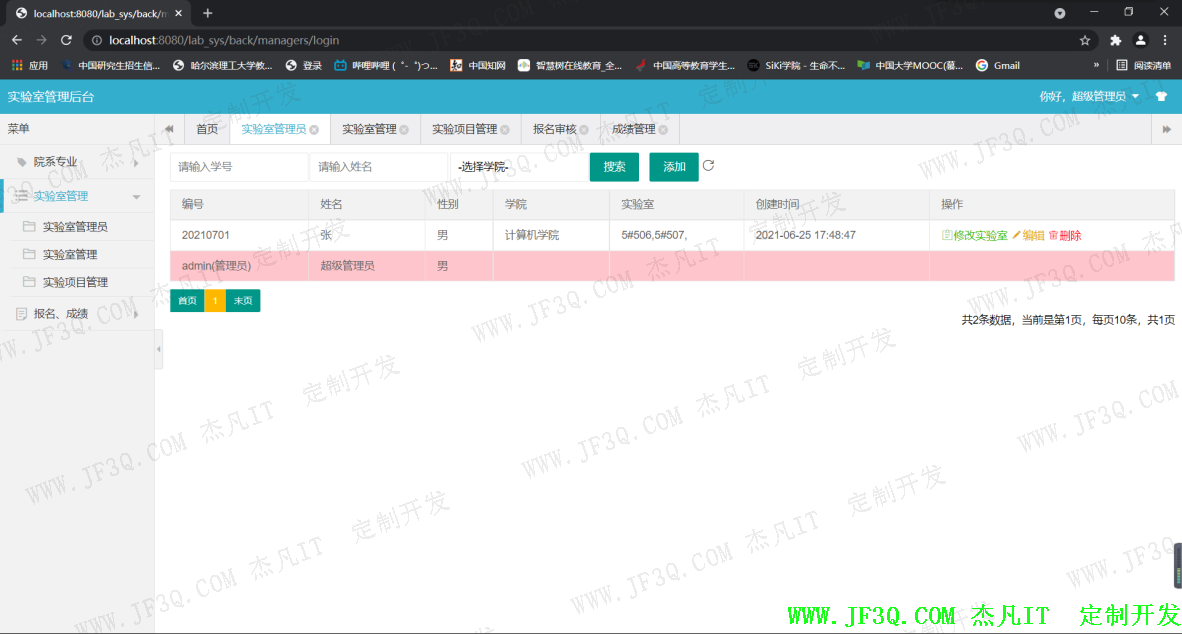
Task: Switch to the 成绩管理 tab
Action: click(x=633, y=130)
